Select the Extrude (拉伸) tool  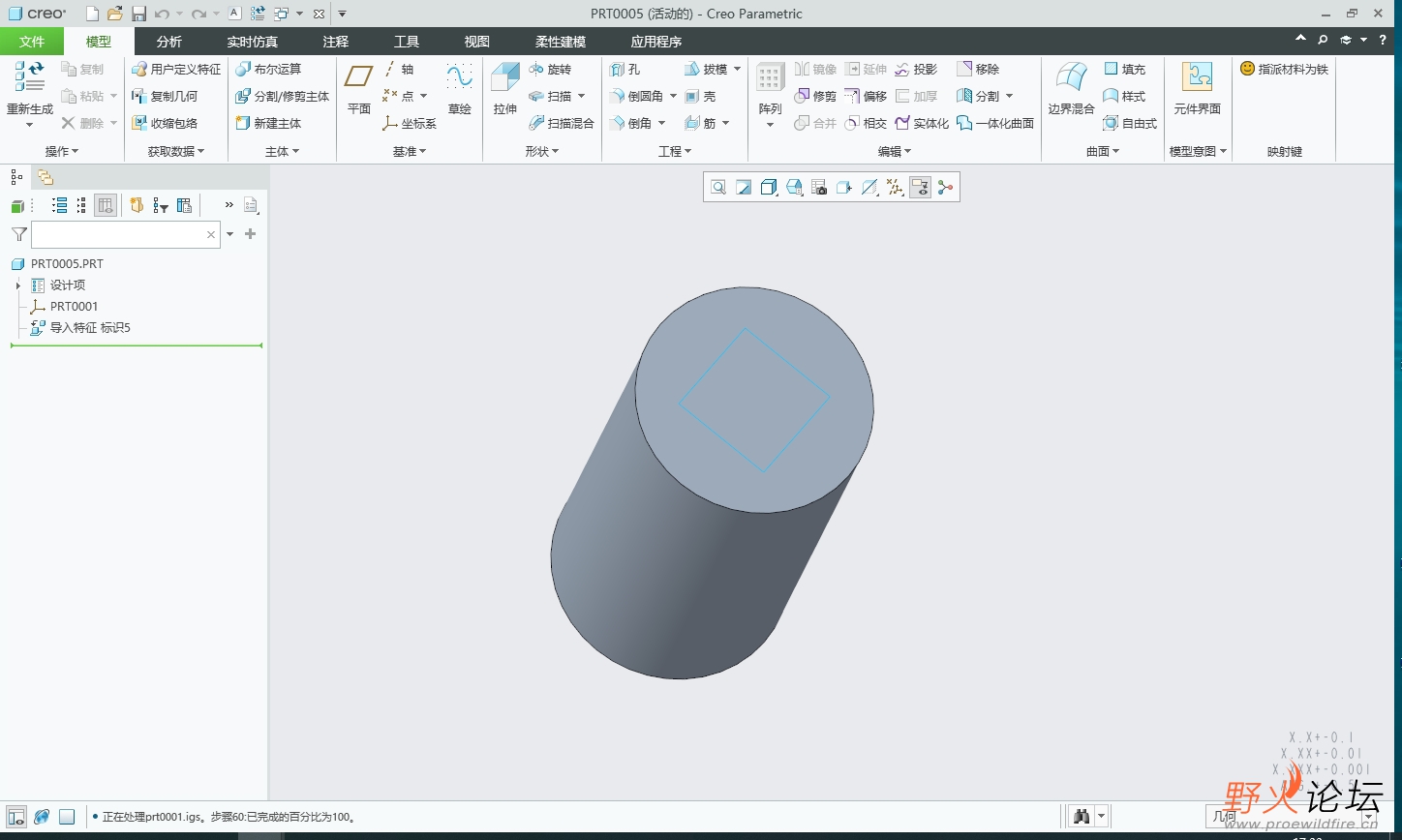[x=505, y=87]
